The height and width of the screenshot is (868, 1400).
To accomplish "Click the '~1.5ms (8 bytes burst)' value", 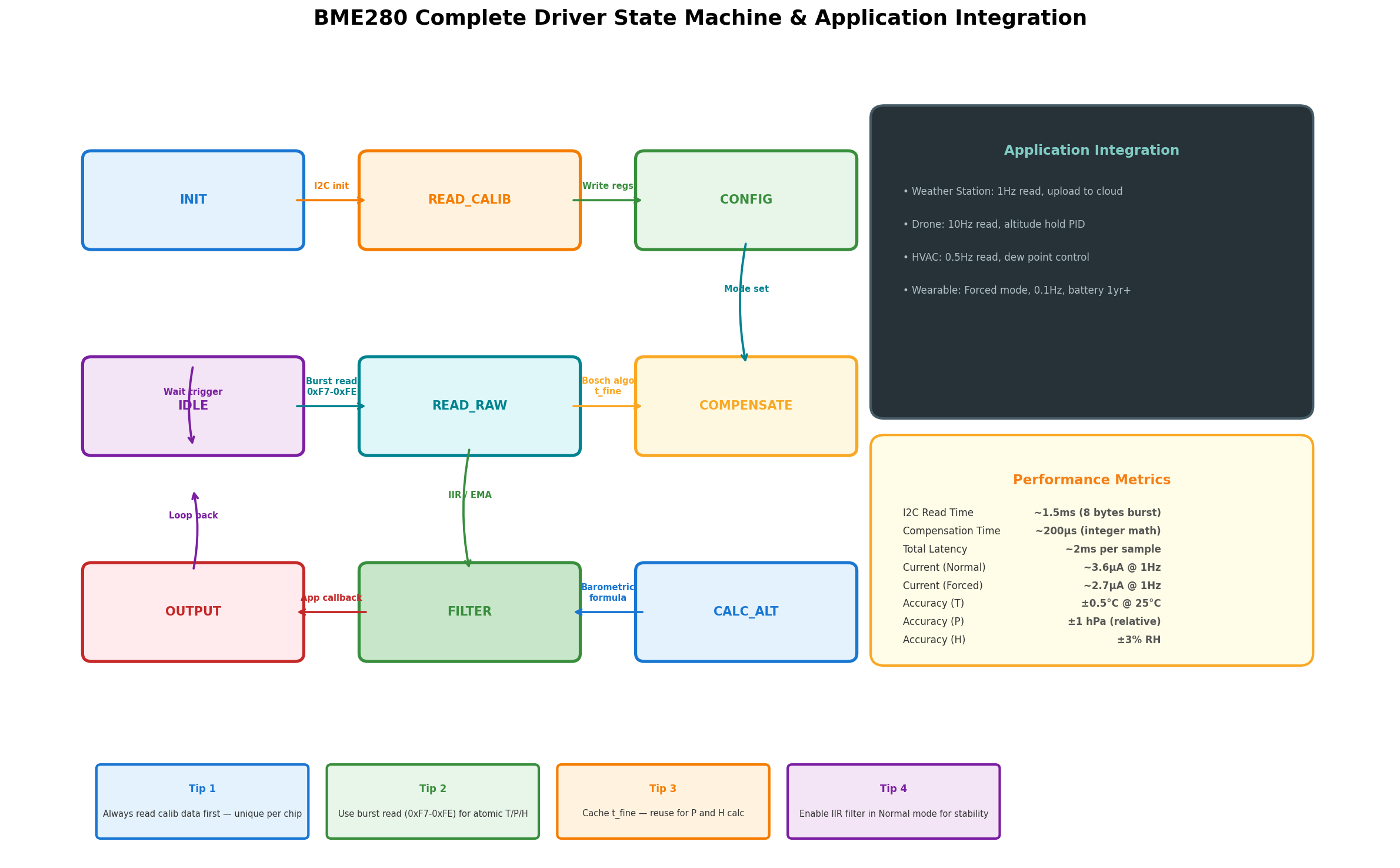I will pyautogui.click(x=1097, y=513).
